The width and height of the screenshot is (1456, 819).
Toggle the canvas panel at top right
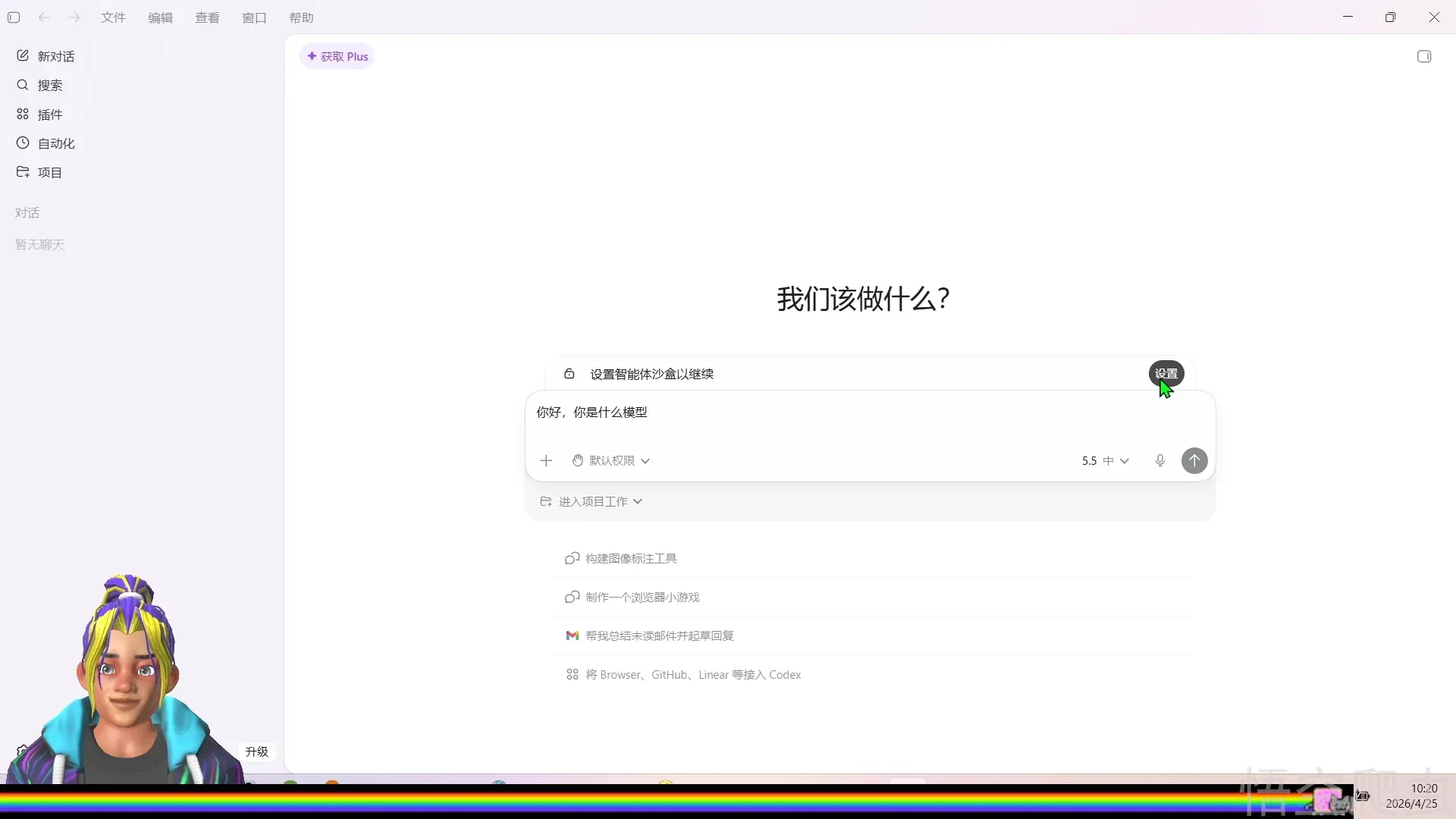(1424, 55)
